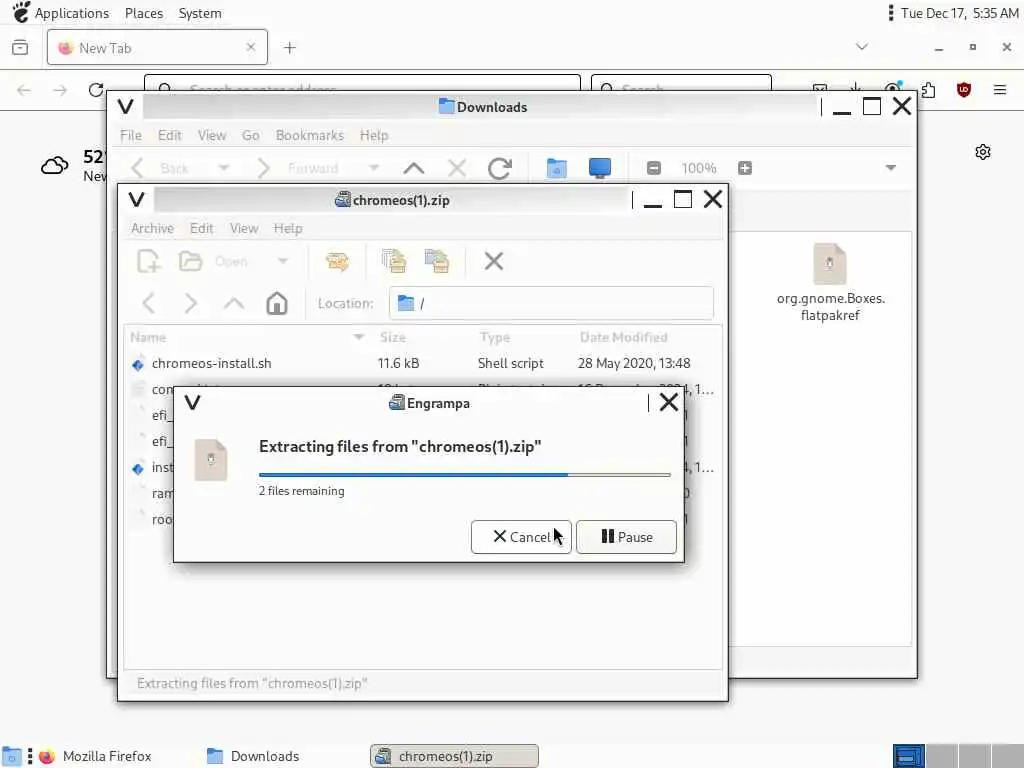Cancel the extraction in Engrampa dialog
Image resolution: width=1024 pixels, height=768 pixels.
(520, 537)
